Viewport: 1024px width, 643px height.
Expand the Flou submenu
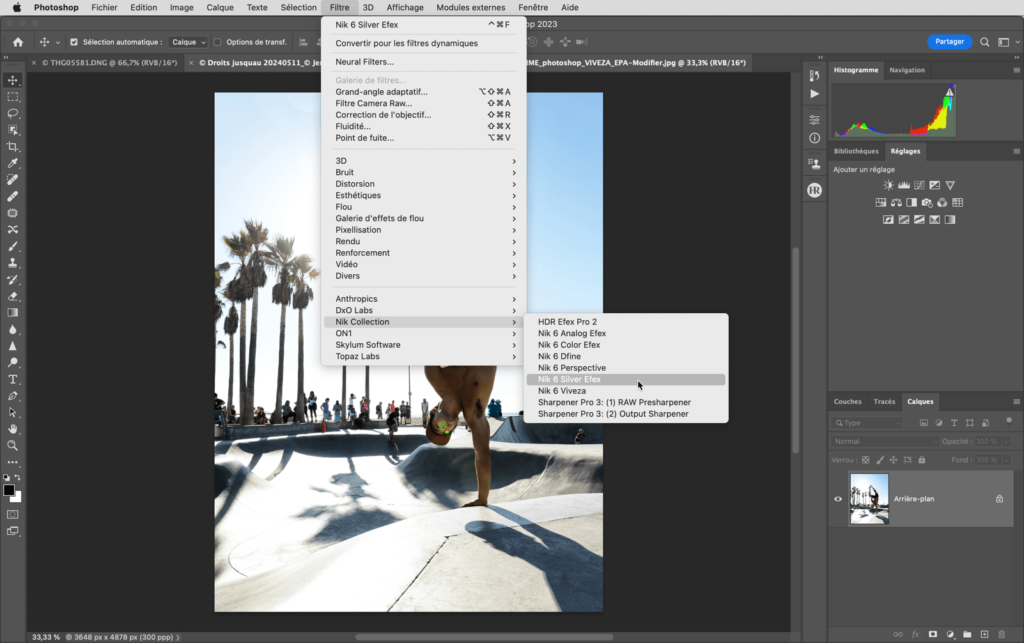(x=425, y=207)
